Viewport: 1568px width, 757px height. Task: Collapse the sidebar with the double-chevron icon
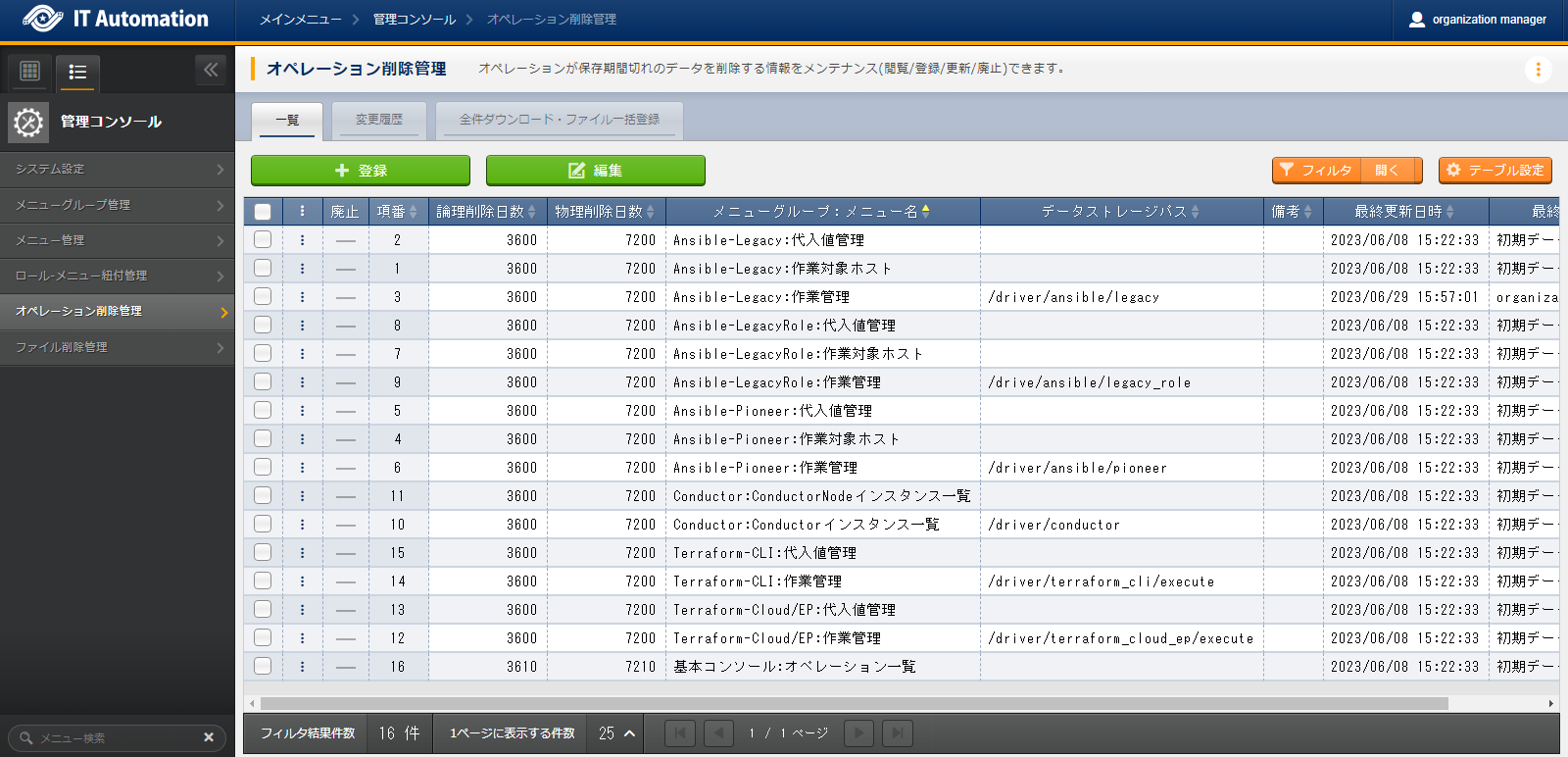(211, 70)
